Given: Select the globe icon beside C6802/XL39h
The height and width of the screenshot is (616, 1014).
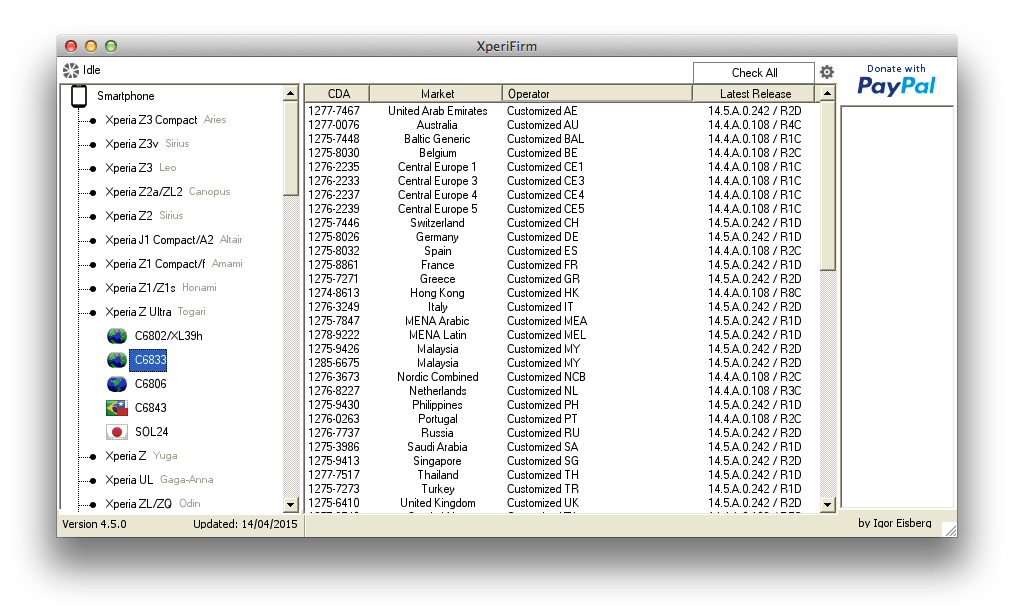Looking at the screenshot, I should point(117,336).
